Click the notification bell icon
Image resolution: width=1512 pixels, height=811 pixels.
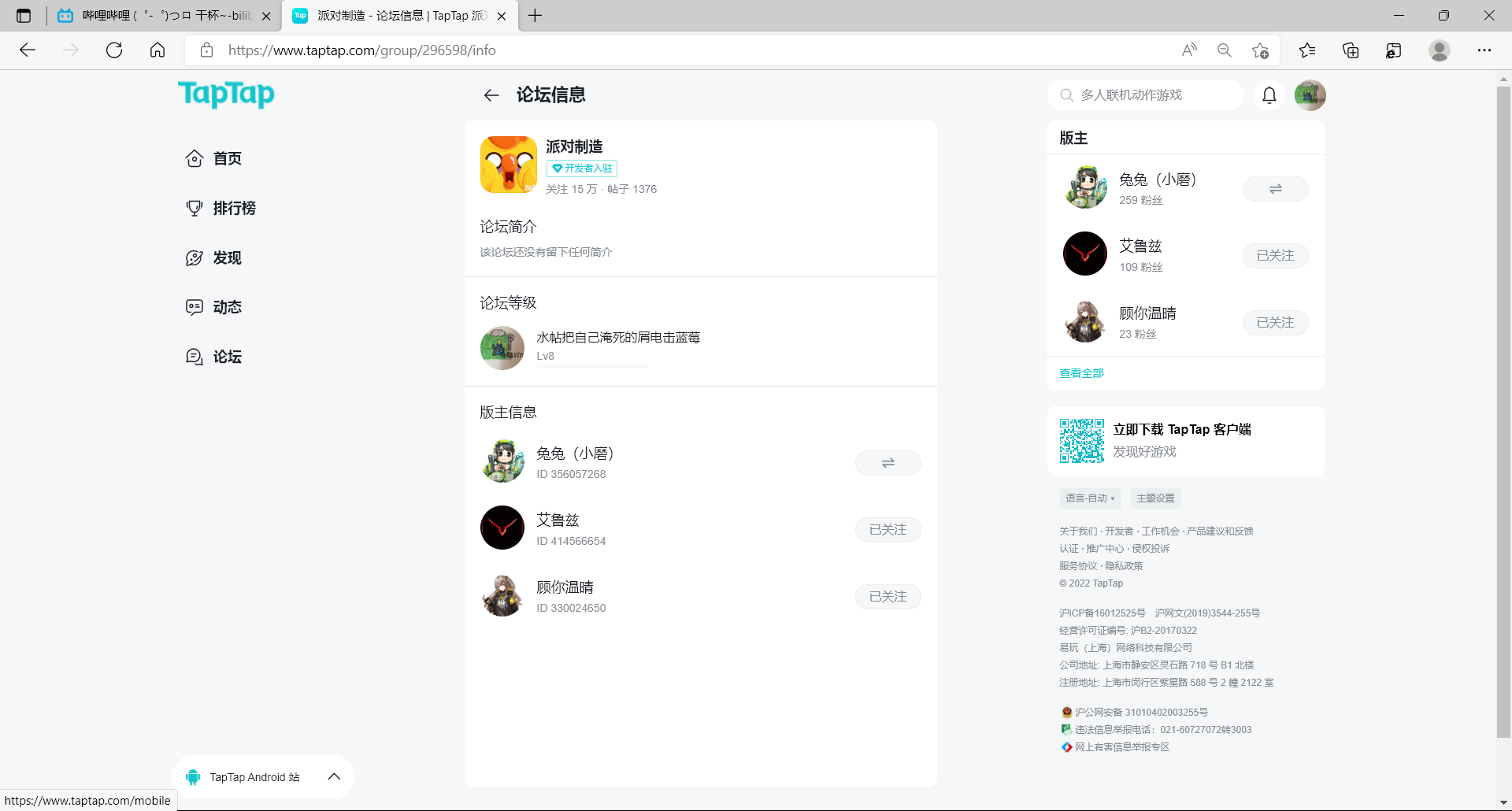[1269, 95]
